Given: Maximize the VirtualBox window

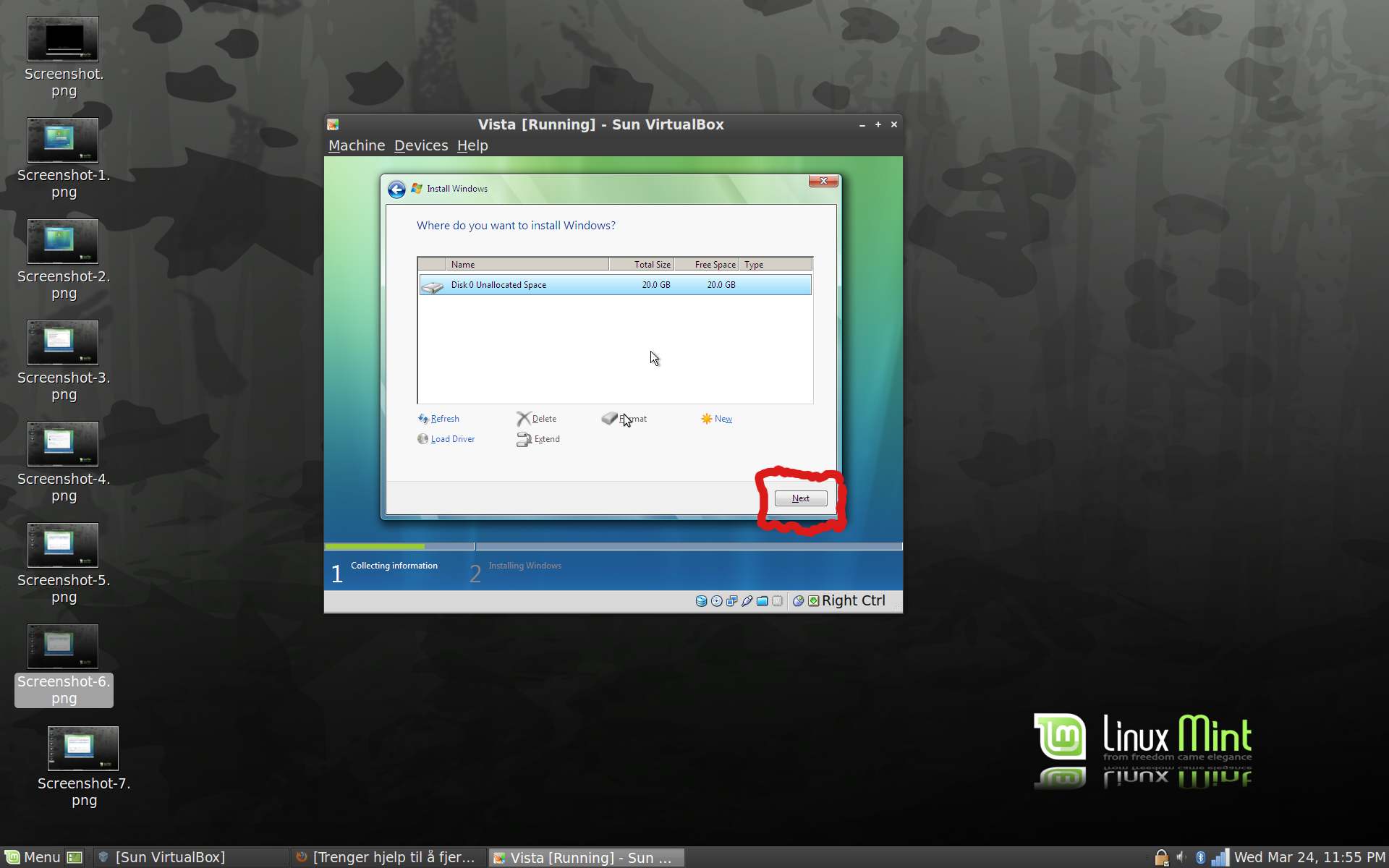Looking at the screenshot, I should (878, 124).
